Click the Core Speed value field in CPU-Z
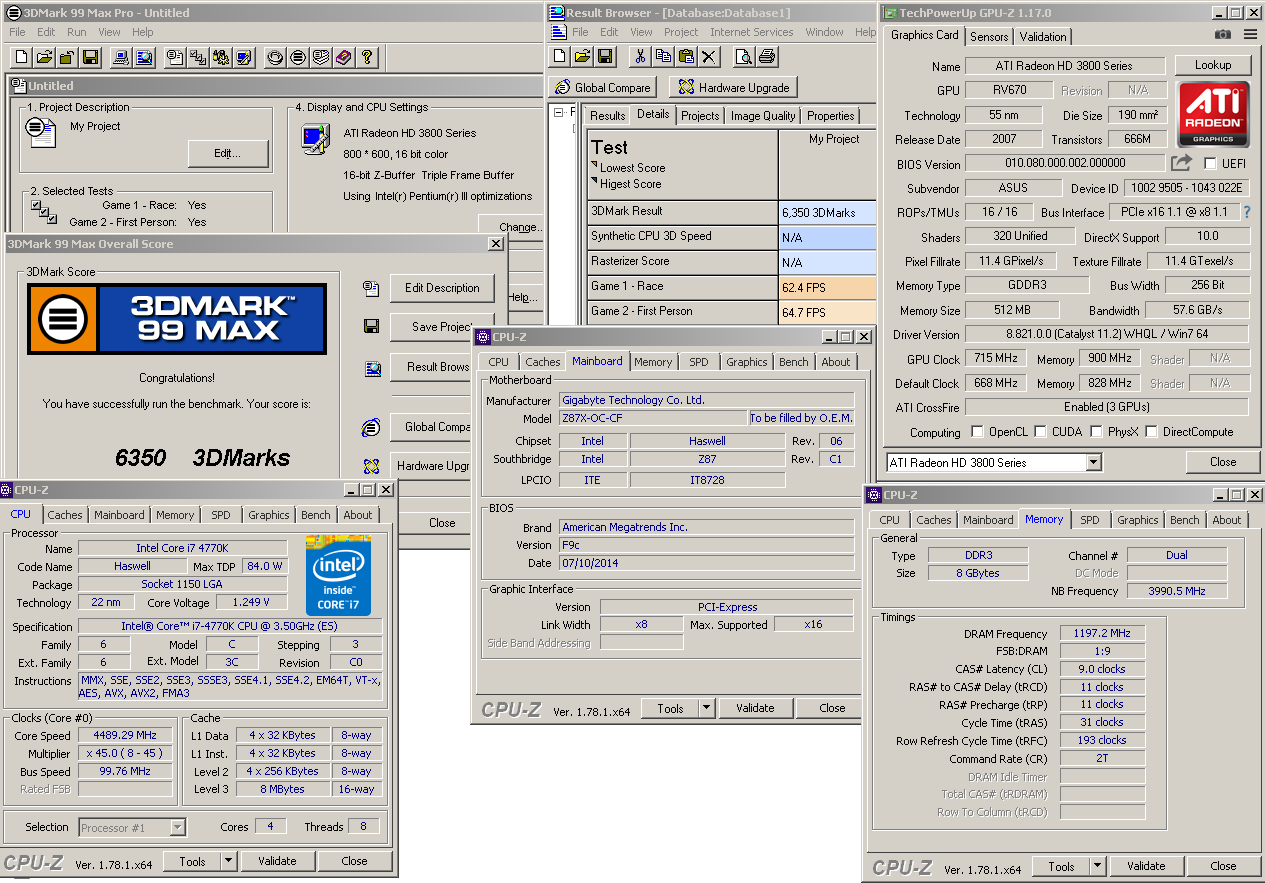 tap(126, 736)
